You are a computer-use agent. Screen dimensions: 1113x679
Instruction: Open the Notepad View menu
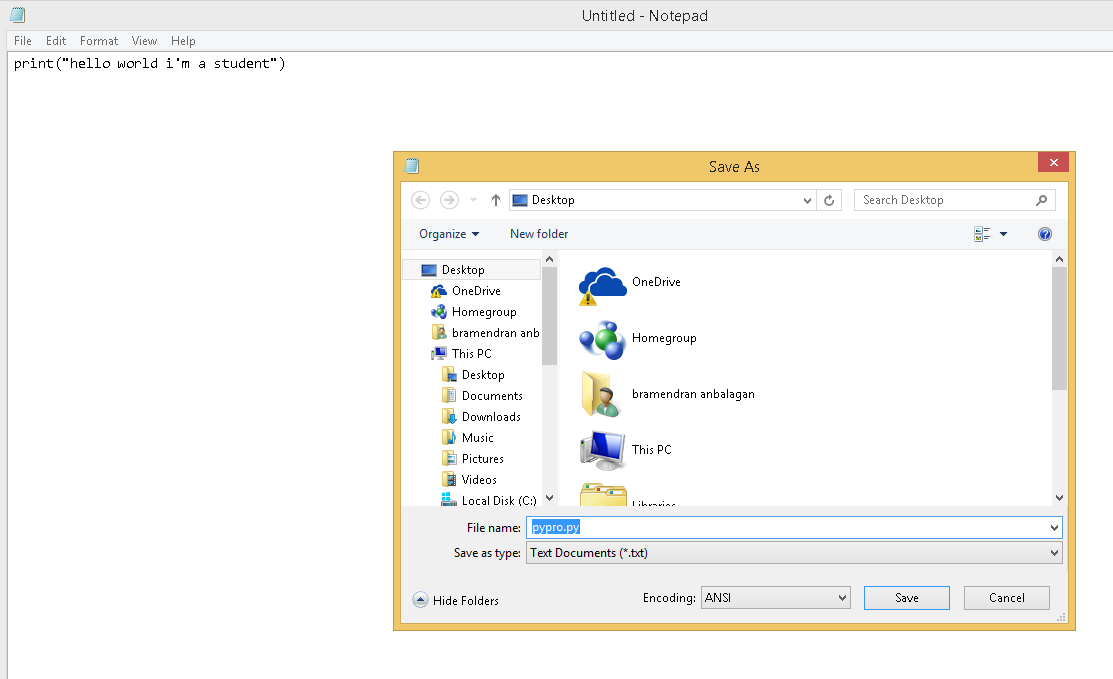pos(144,40)
